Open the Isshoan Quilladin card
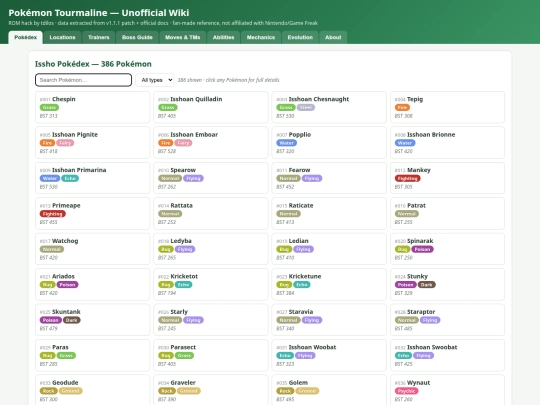Image resolution: width=540 pixels, height=405 pixels. pos(211,107)
